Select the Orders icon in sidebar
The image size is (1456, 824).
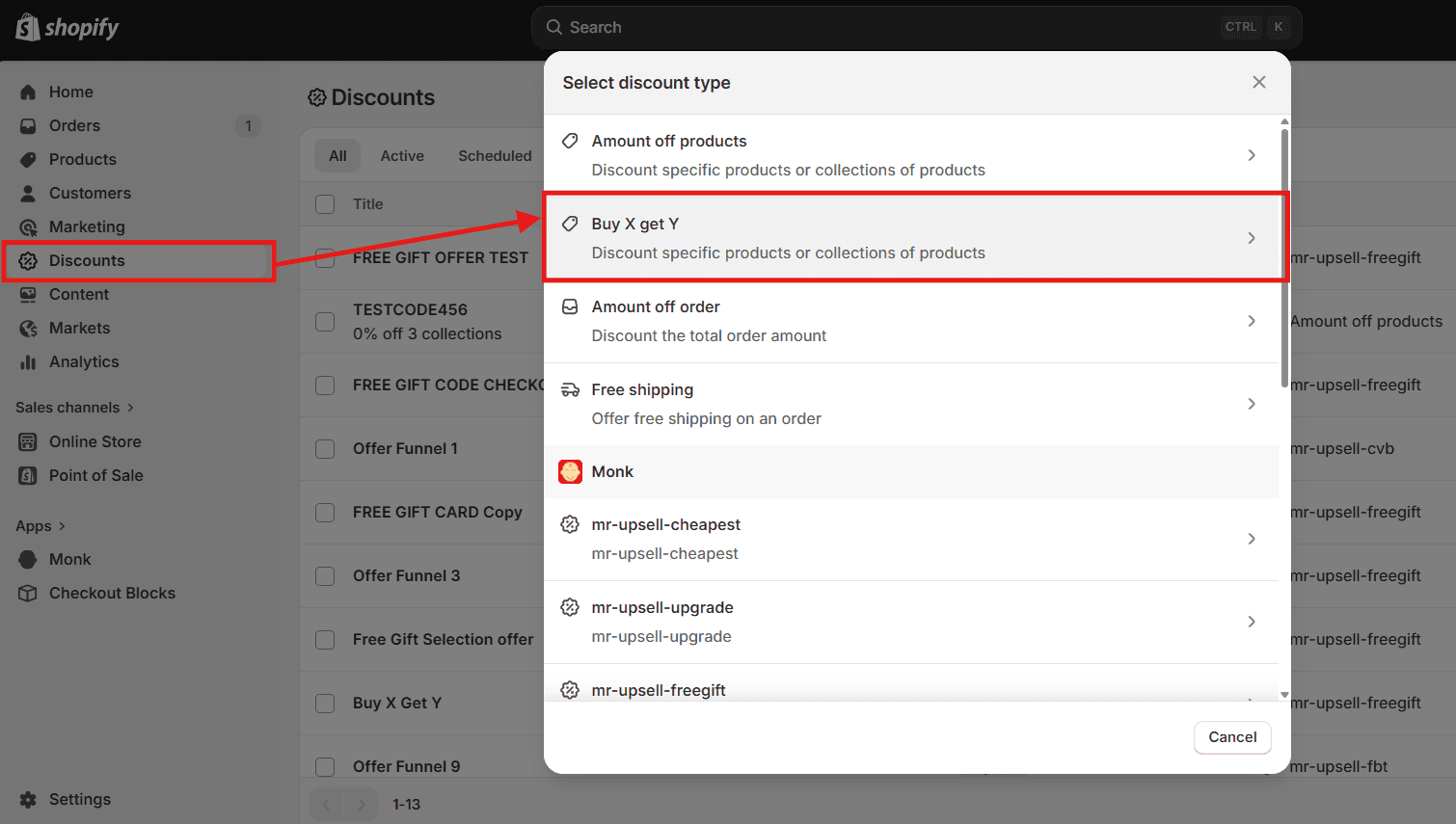[x=27, y=125]
